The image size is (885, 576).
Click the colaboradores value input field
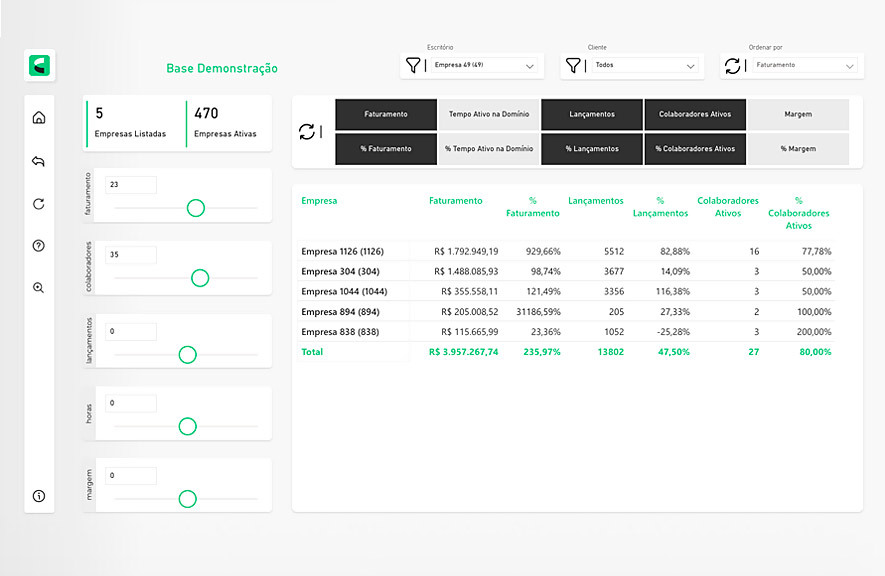(131, 255)
